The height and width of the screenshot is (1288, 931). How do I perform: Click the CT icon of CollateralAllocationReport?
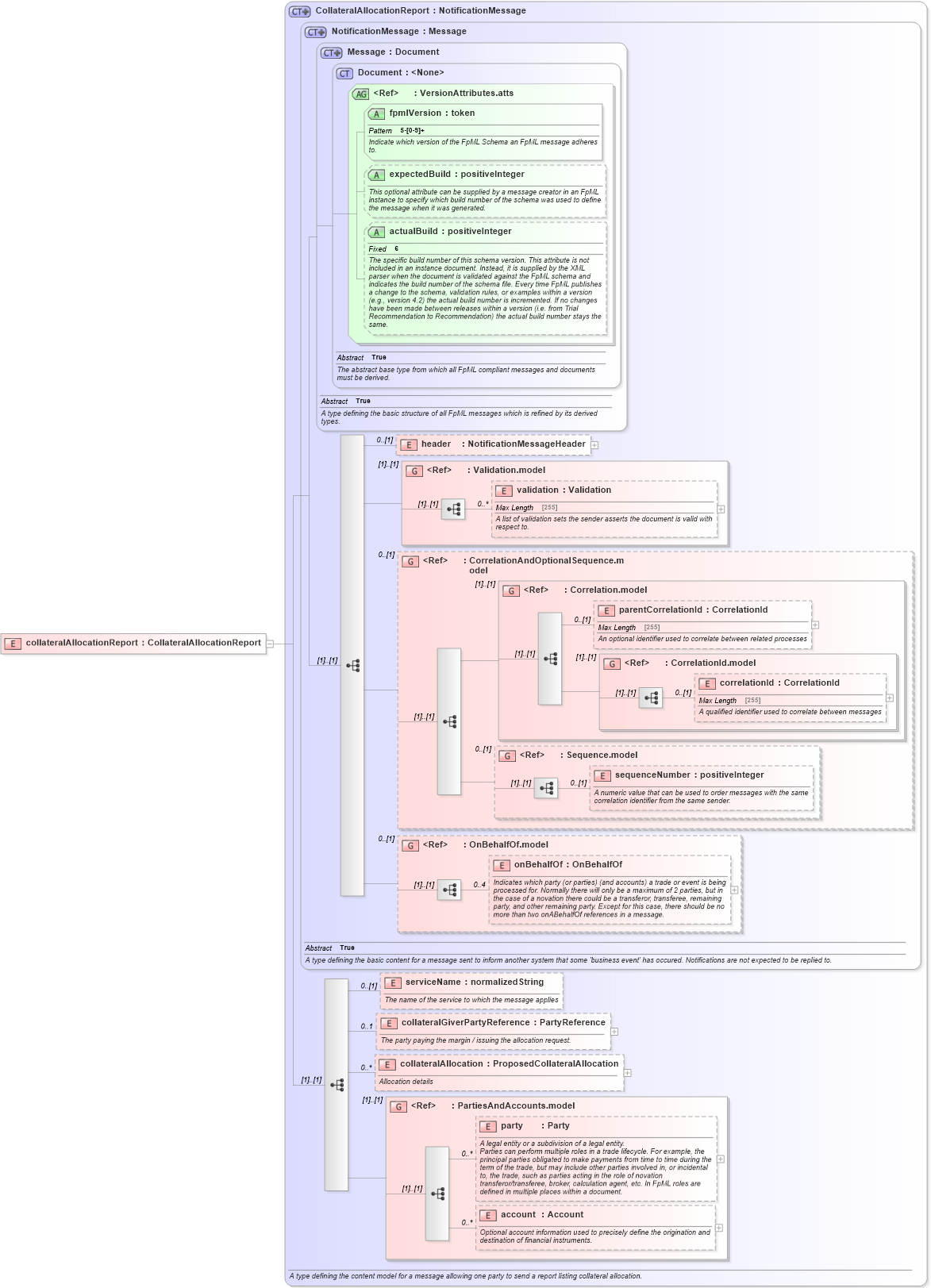pyautogui.click(x=300, y=11)
